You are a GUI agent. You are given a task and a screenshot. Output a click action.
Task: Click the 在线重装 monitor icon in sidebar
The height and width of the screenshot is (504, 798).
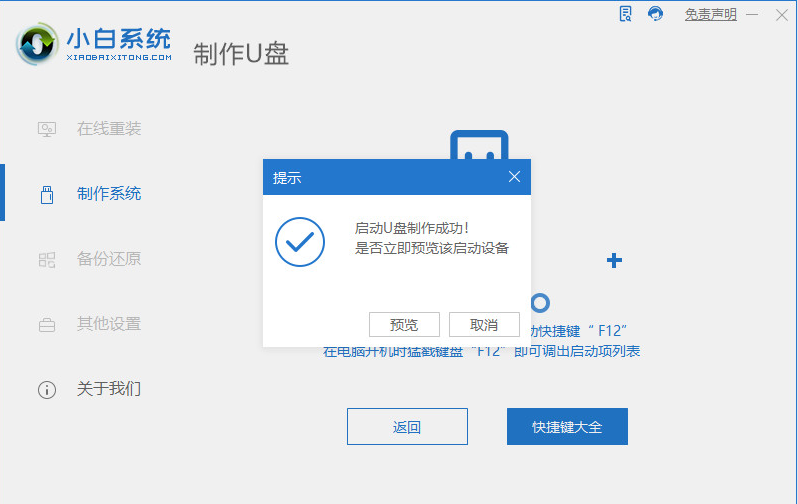pos(46,129)
